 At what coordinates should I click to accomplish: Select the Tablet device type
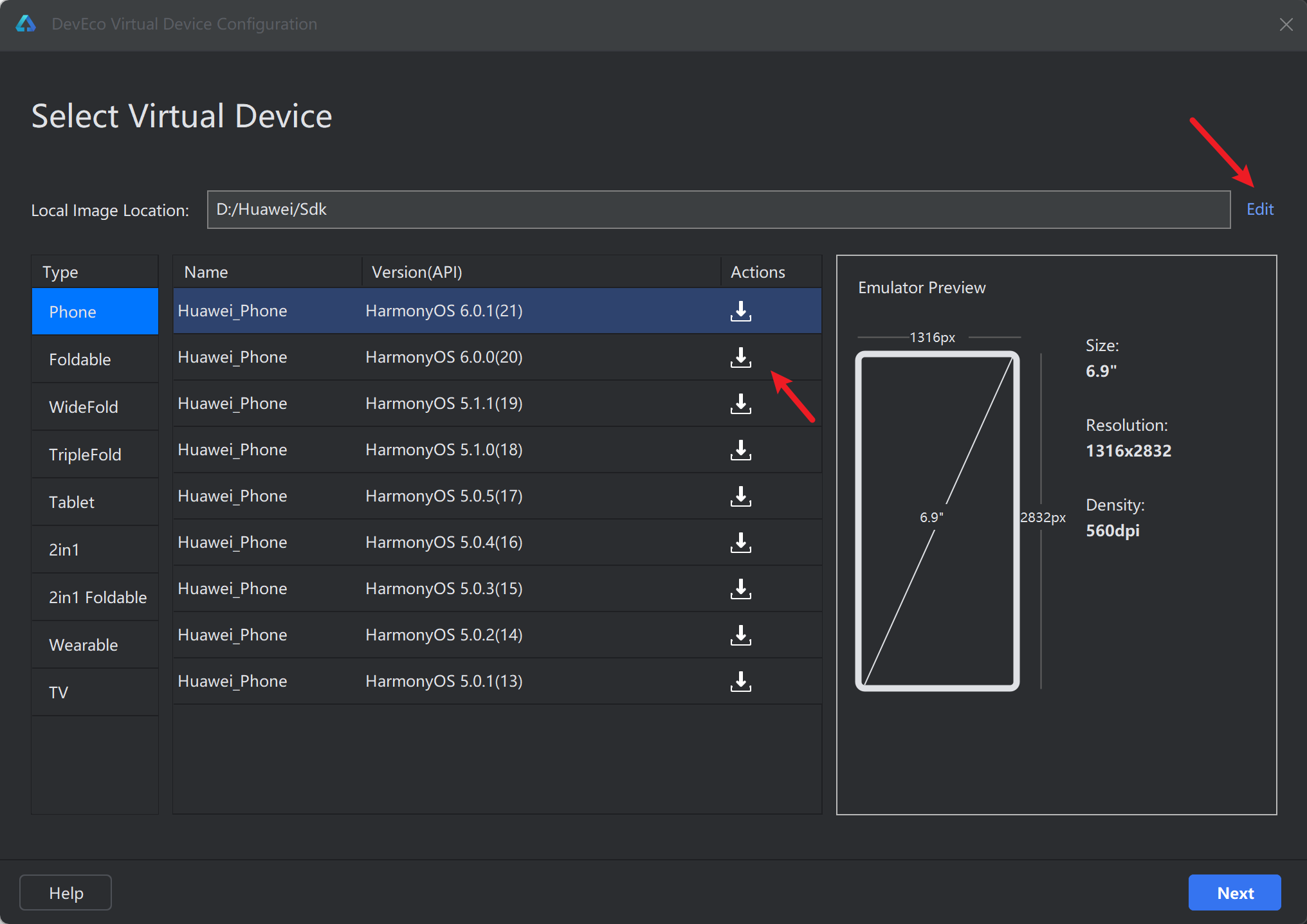[72, 502]
